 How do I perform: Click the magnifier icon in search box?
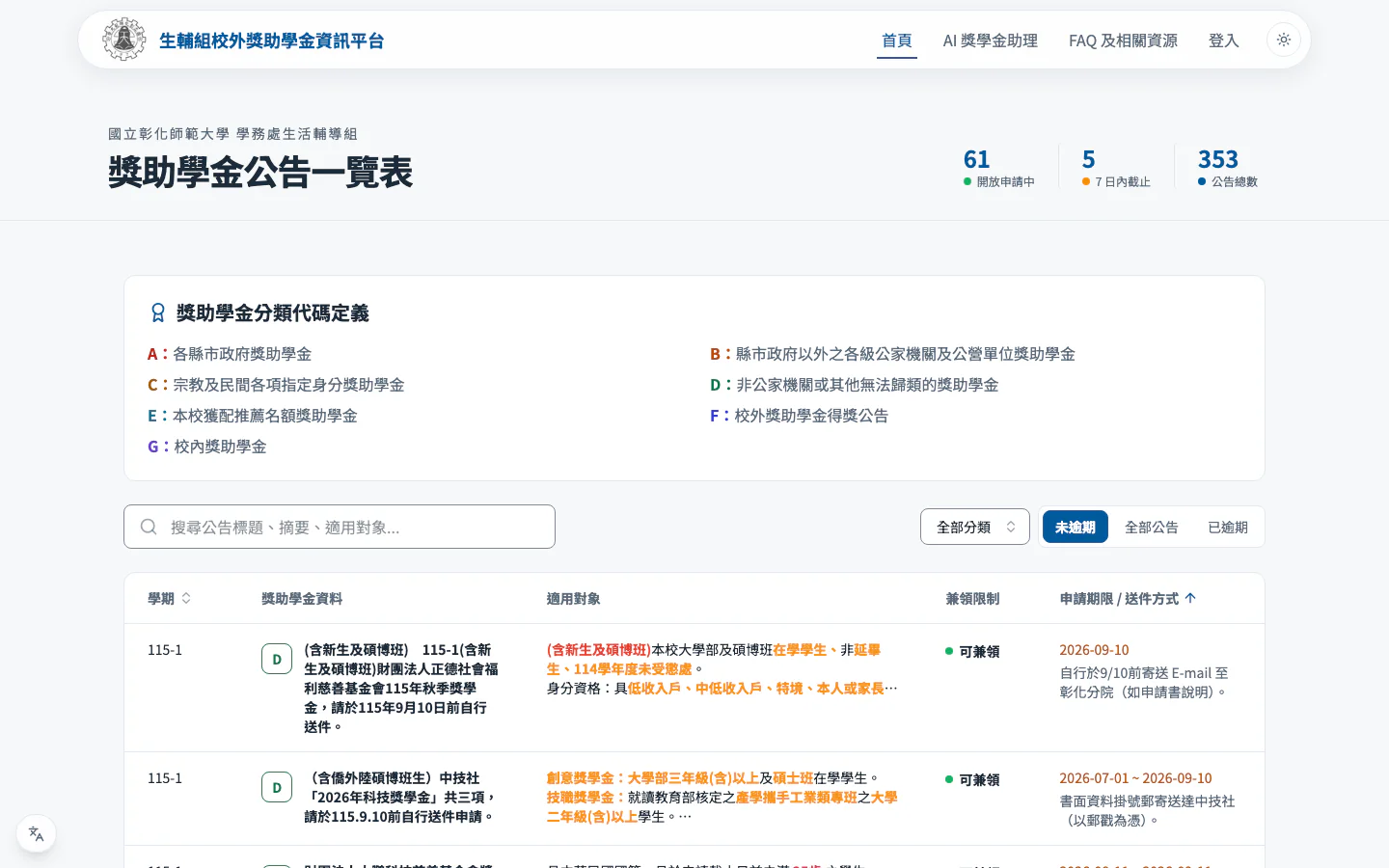149,527
